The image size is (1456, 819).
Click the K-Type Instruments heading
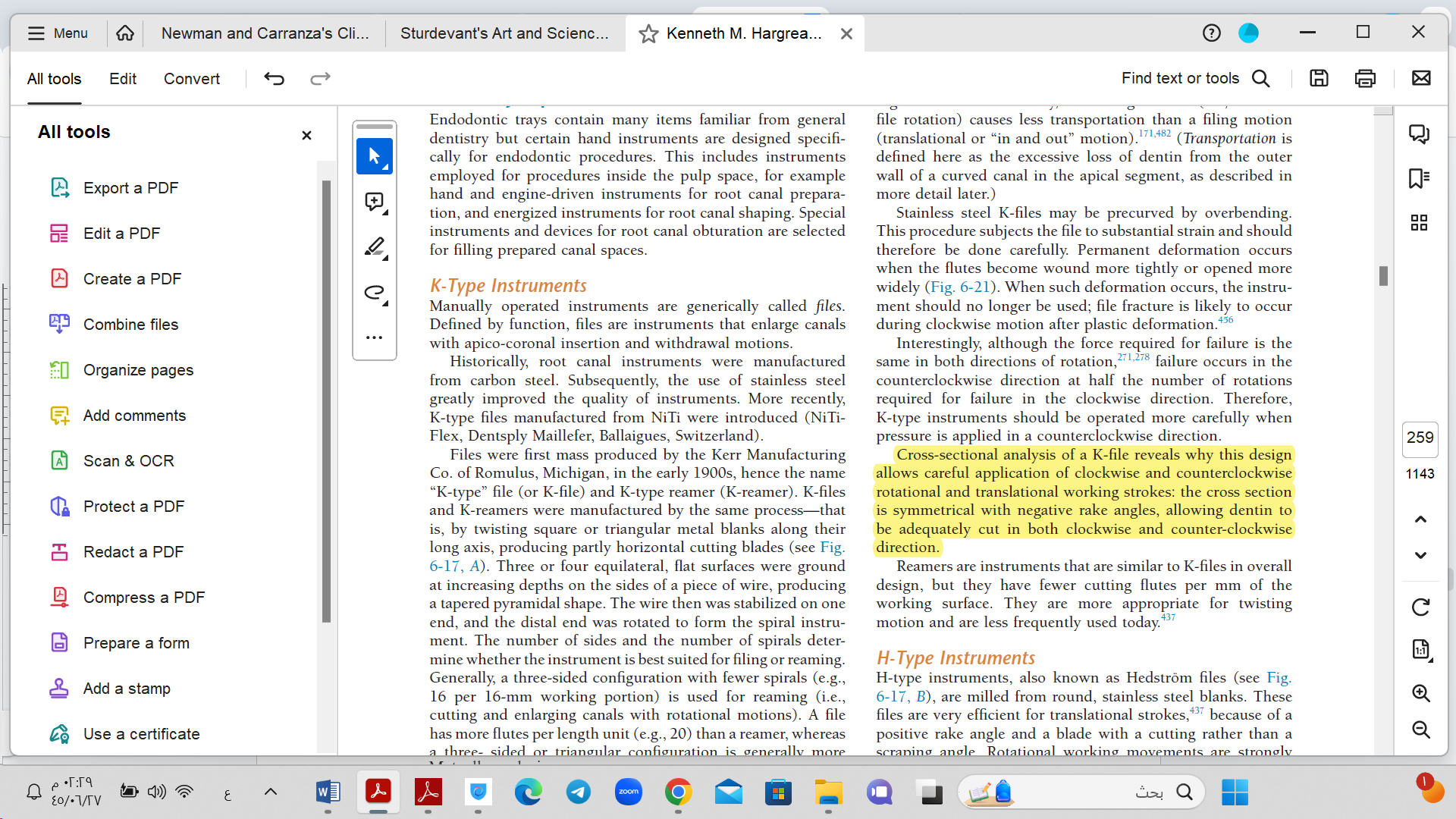[x=508, y=286]
